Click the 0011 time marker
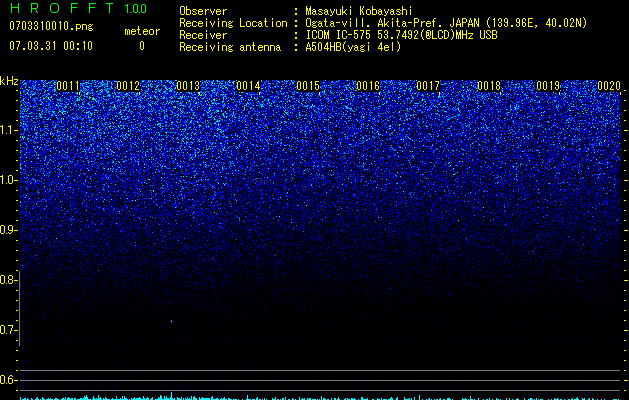Image resolution: width=629 pixels, height=400 pixels. coord(68,86)
